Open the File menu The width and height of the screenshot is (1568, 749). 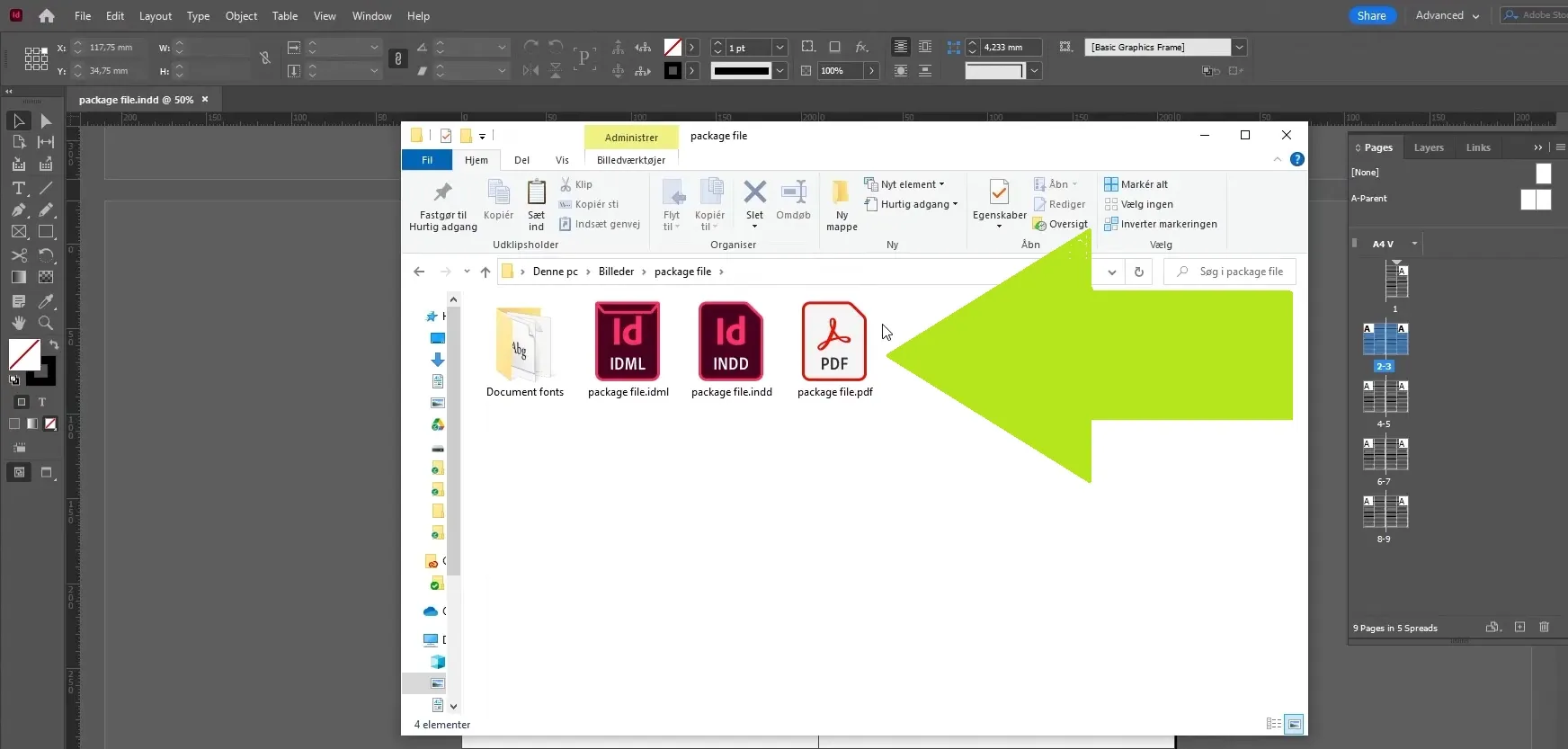pyautogui.click(x=83, y=16)
